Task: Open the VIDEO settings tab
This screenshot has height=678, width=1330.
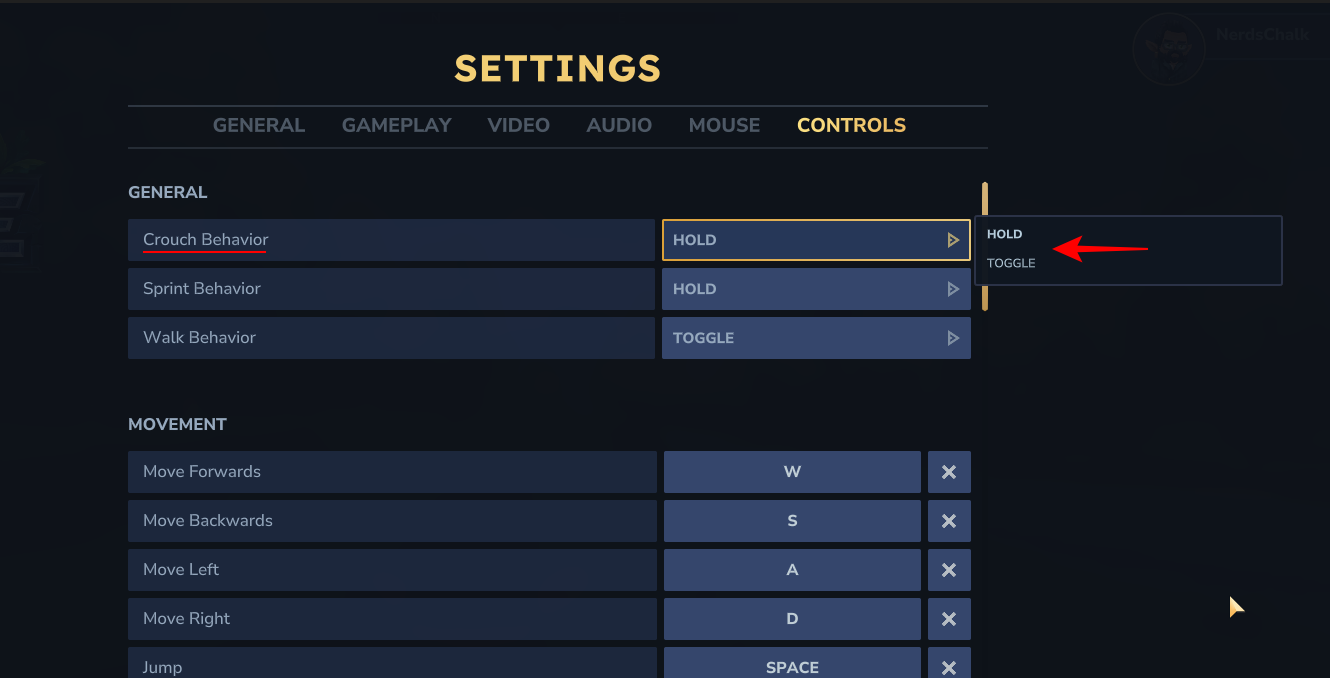Action: tap(518, 125)
